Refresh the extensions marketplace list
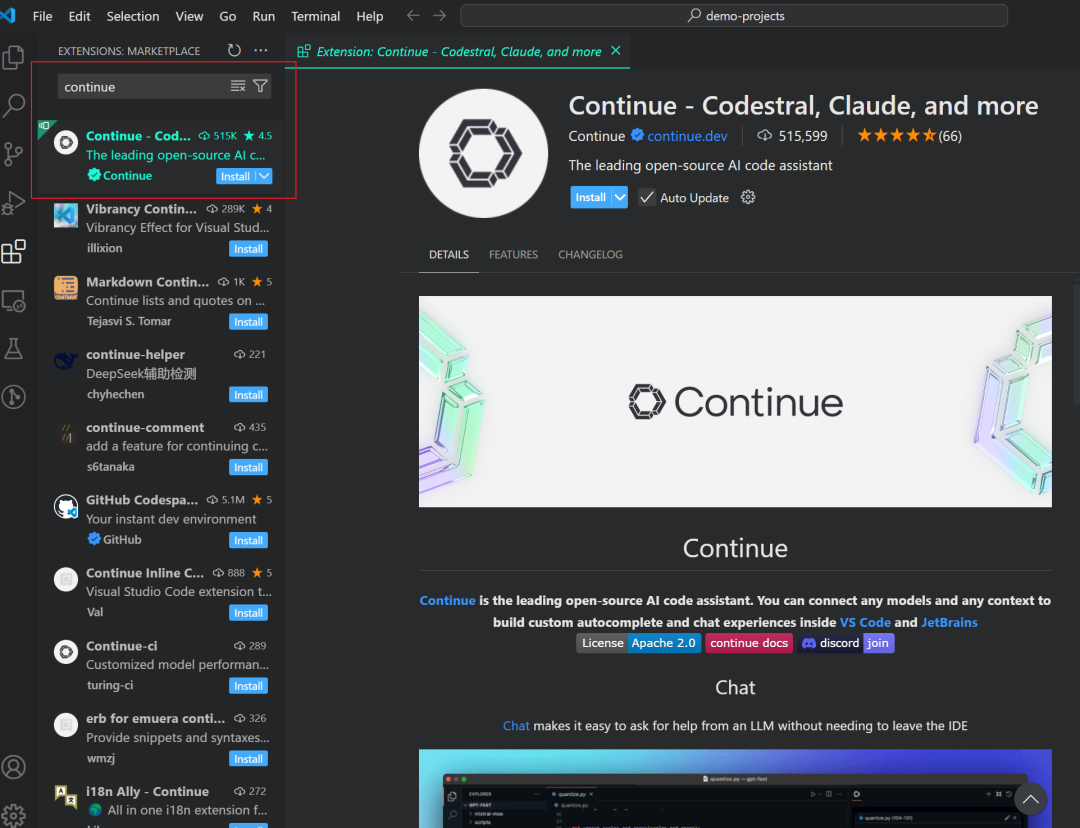Viewport: 1080px width, 828px height. (x=234, y=50)
